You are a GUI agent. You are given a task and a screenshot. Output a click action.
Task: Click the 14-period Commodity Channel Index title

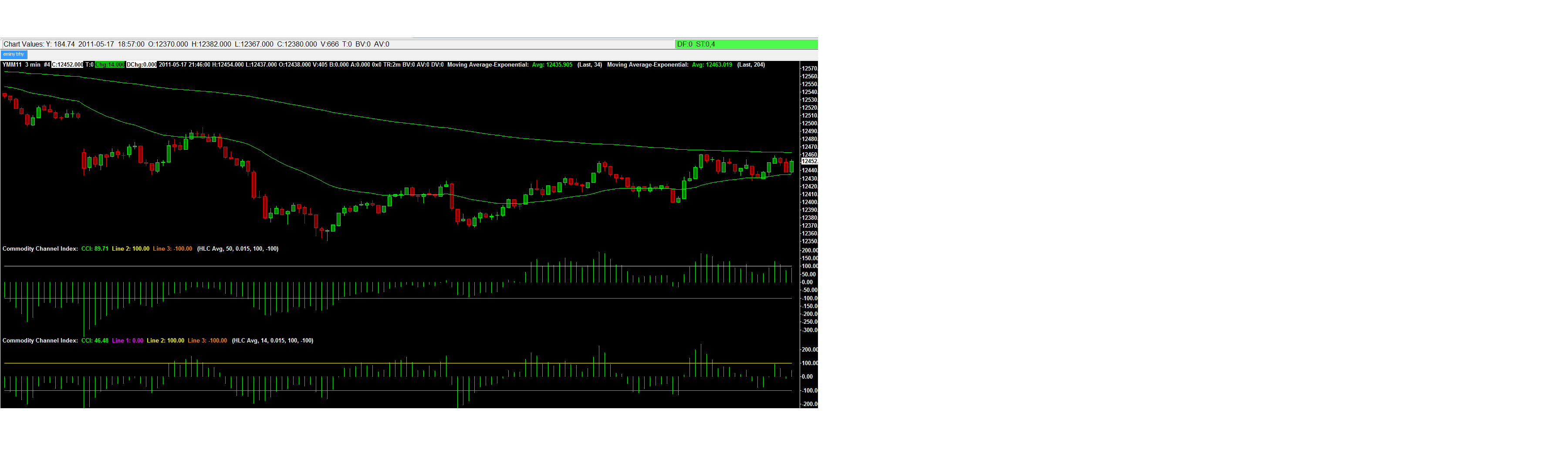click(x=40, y=340)
